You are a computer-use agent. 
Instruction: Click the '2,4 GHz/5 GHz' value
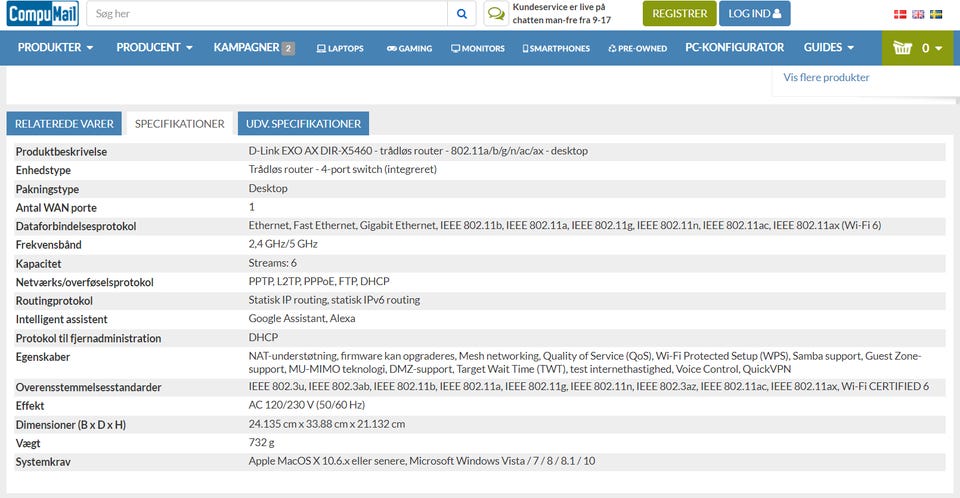click(283, 244)
